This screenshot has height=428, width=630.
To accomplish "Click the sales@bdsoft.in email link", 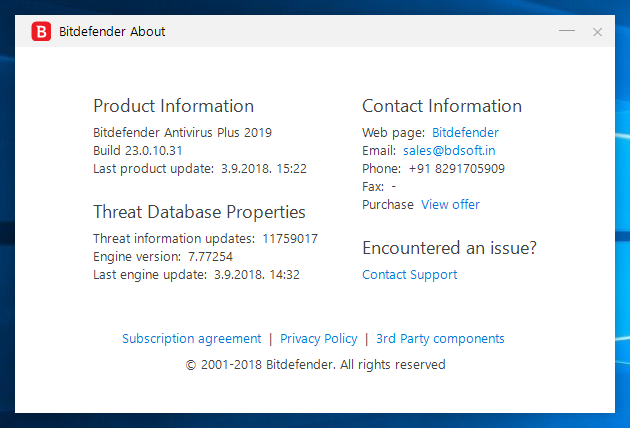I will tap(449, 150).
